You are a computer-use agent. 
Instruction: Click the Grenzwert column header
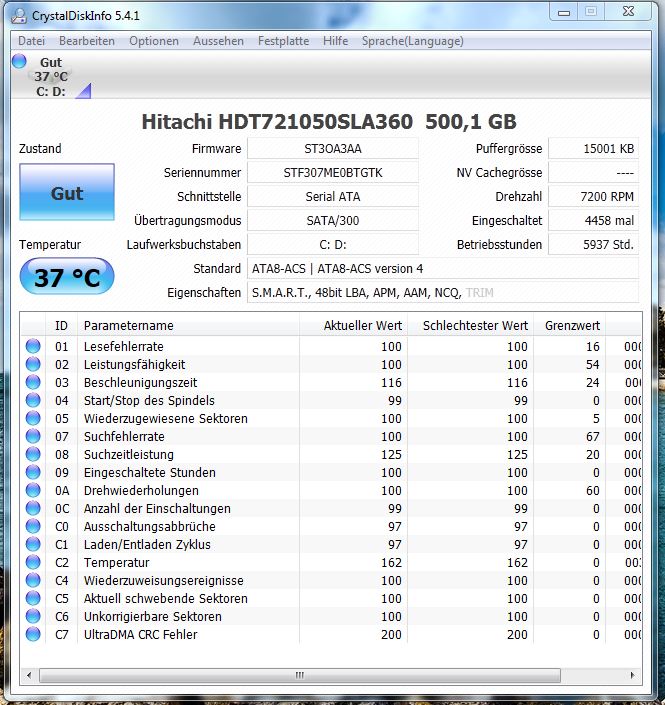[x=569, y=326]
